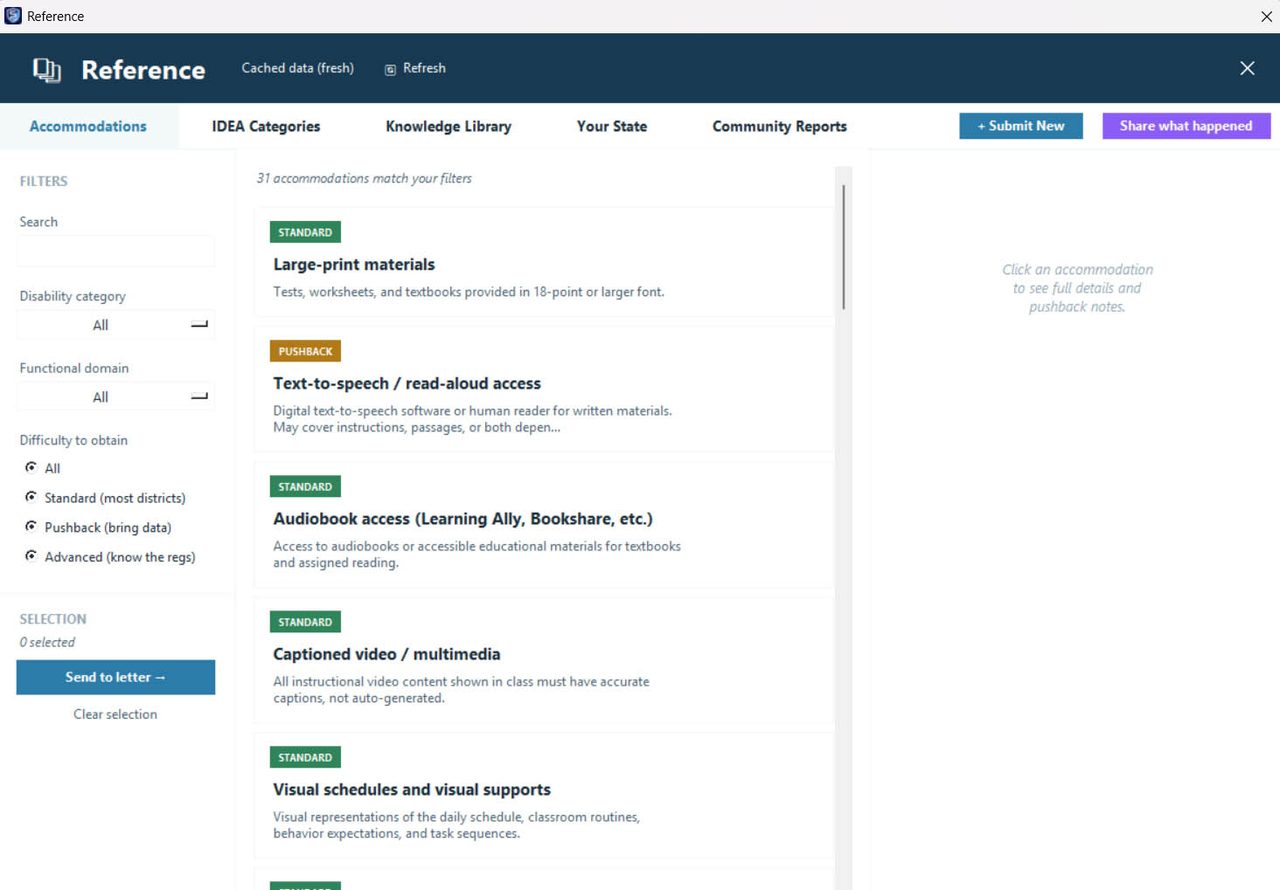The width and height of the screenshot is (1280, 890).
Task: Close the Reference panel with header X
Action: pyautogui.click(x=1247, y=68)
